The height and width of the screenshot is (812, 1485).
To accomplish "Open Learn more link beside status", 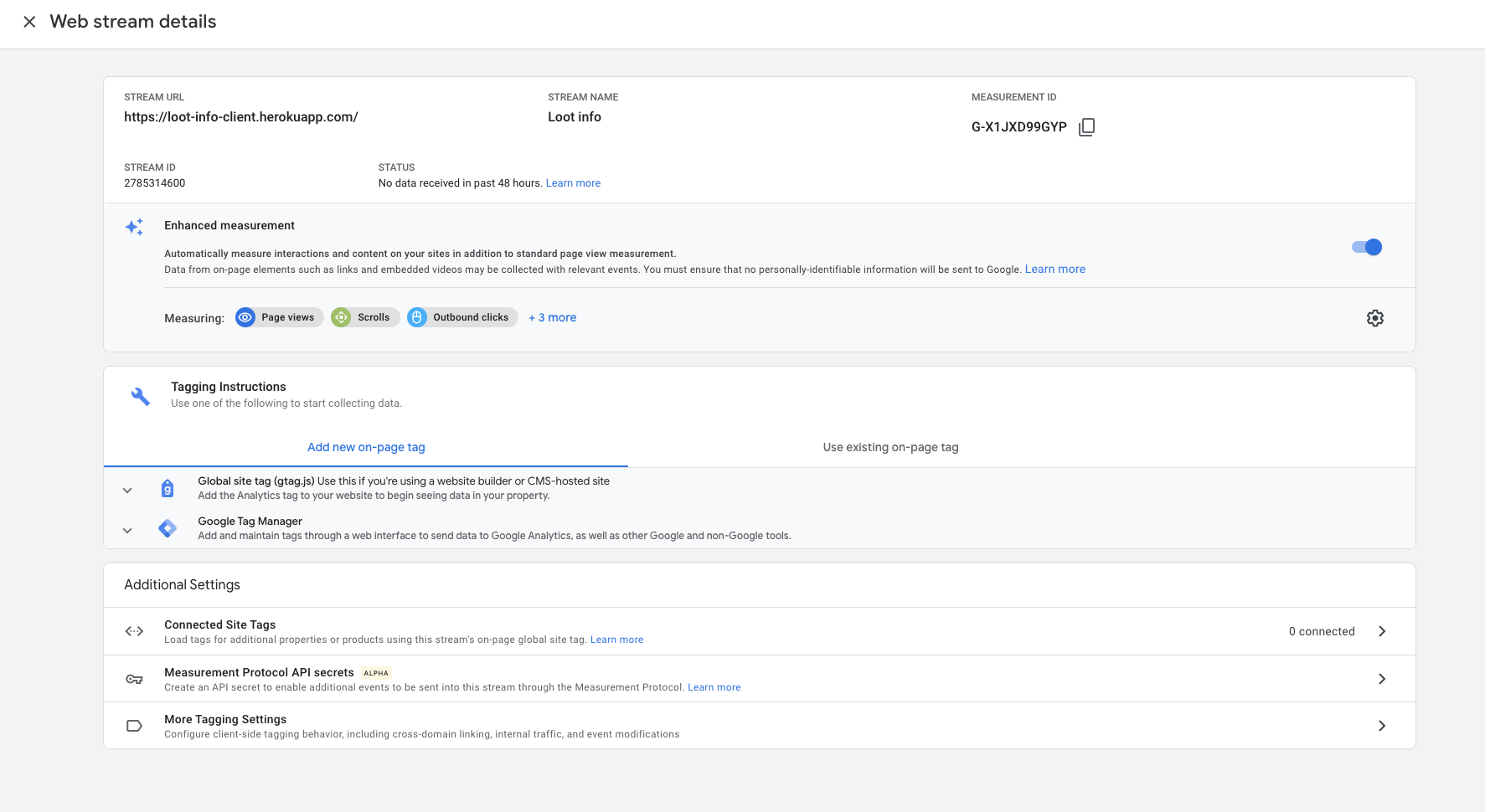I will (573, 183).
